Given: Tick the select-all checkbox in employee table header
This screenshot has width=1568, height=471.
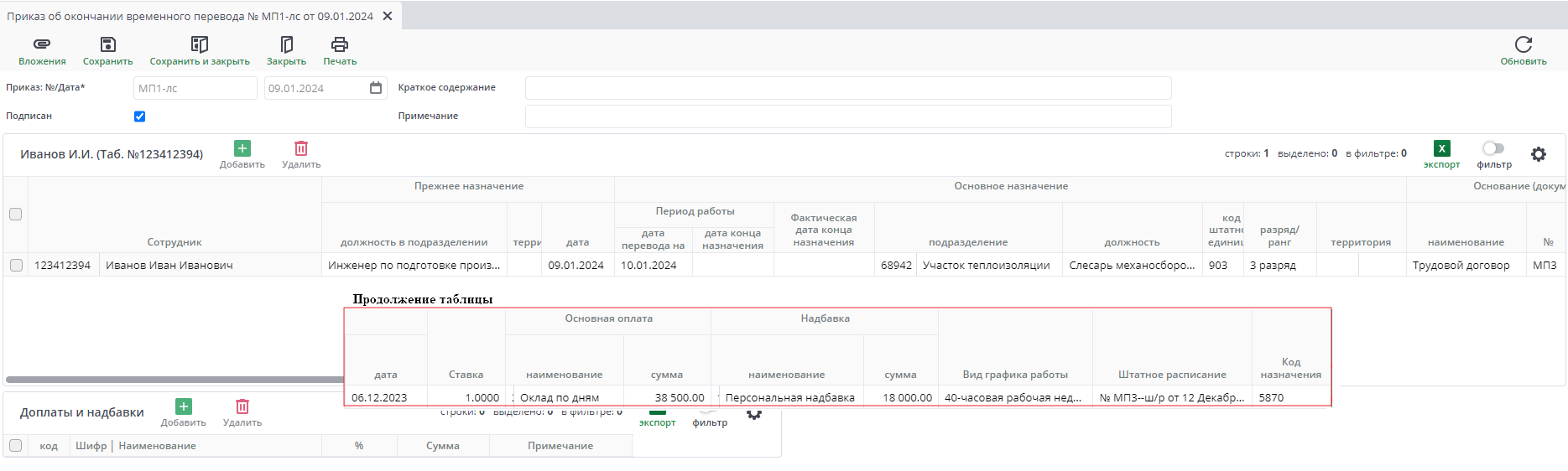Looking at the screenshot, I should tap(16, 215).
